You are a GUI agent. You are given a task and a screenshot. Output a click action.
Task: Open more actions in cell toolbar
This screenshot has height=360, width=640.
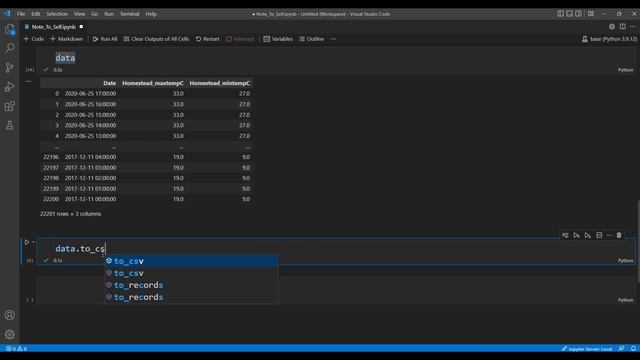click(609, 236)
